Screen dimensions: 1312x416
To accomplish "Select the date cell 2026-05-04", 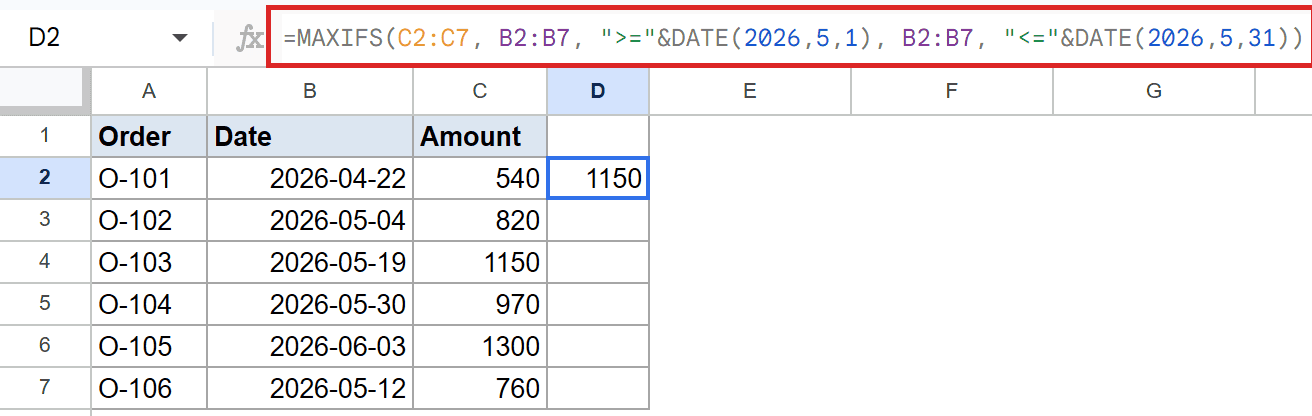I will (310, 220).
